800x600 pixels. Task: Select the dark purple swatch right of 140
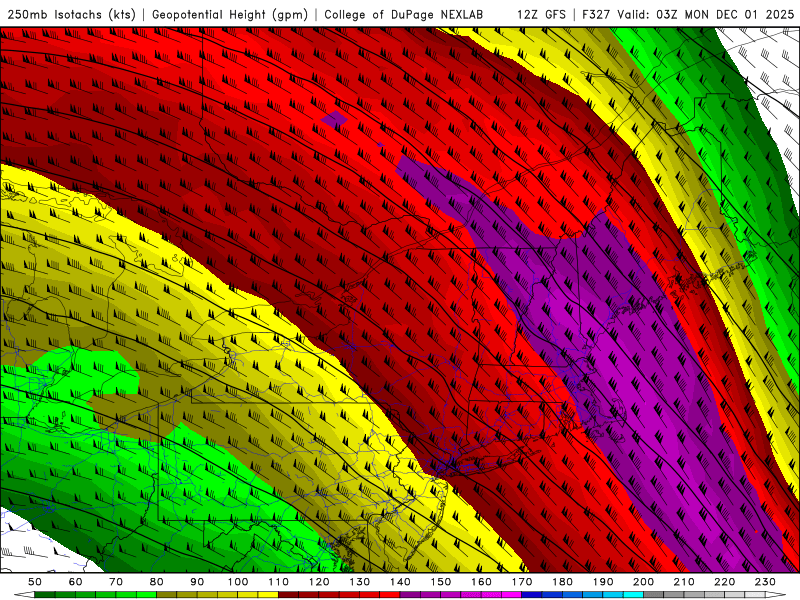(410, 595)
